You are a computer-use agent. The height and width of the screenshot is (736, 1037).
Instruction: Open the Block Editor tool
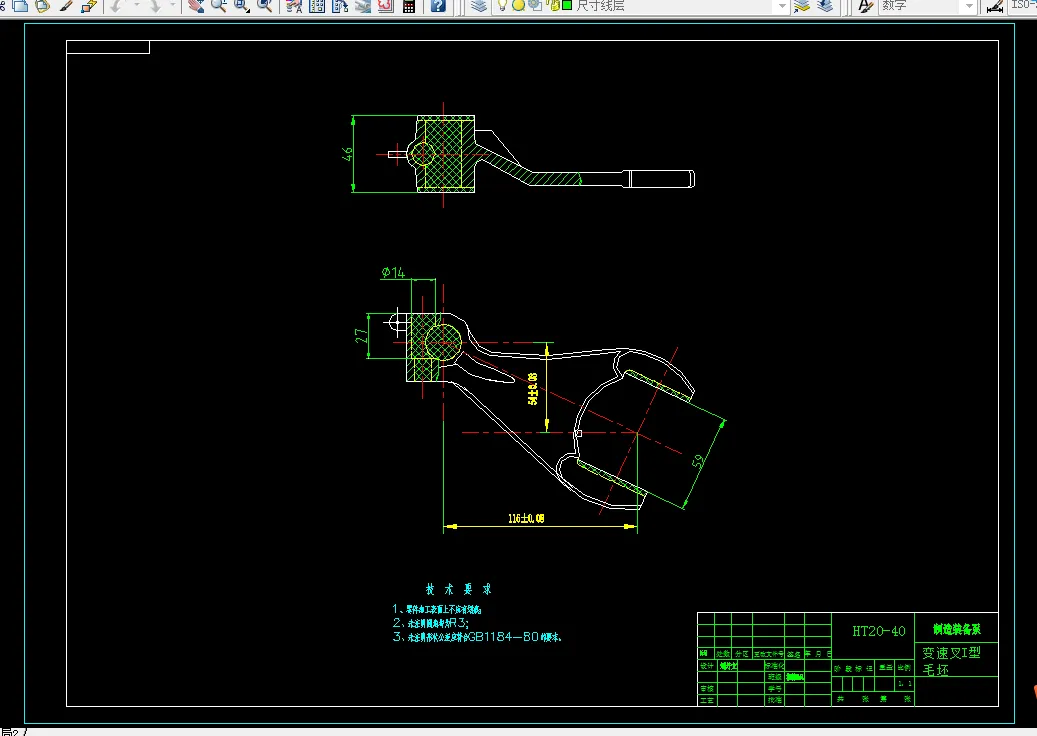(89, 6)
